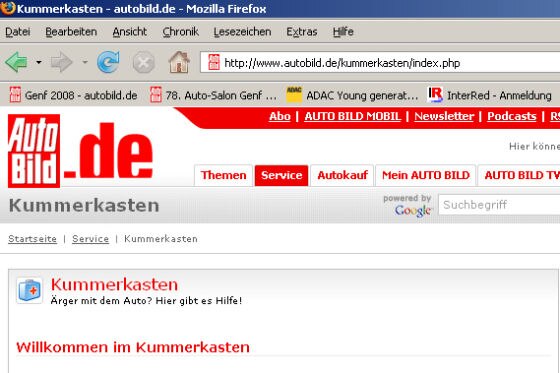Image resolution: width=560 pixels, height=373 pixels.
Task: Click the 'Willkommen im Kummerkasten' heading
Action: [x=133, y=347]
